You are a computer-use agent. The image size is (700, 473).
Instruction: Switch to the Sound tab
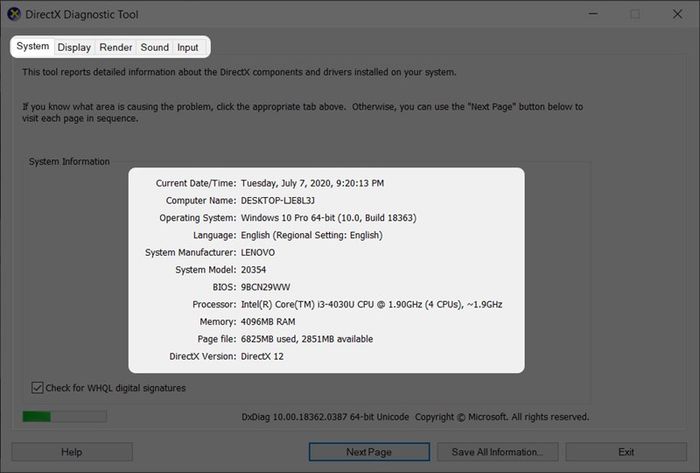pos(154,47)
